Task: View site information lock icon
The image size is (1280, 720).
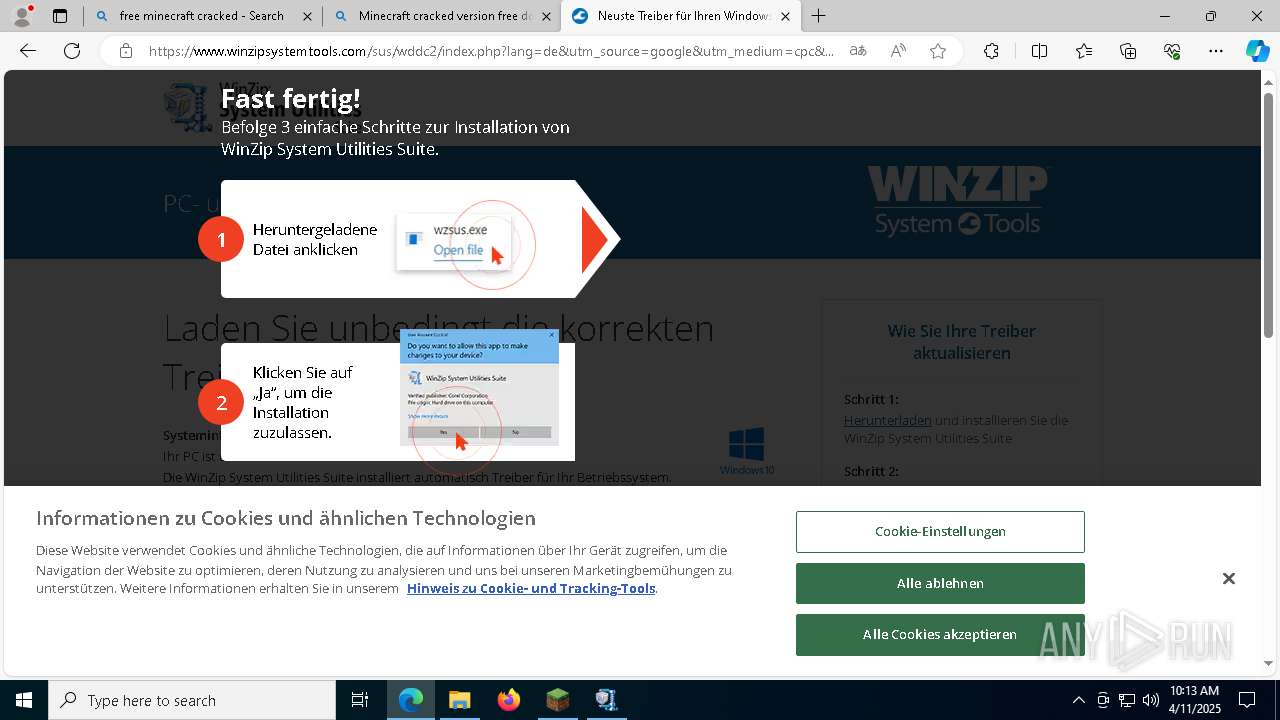Action: pyautogui.click(x=125, y=51)
